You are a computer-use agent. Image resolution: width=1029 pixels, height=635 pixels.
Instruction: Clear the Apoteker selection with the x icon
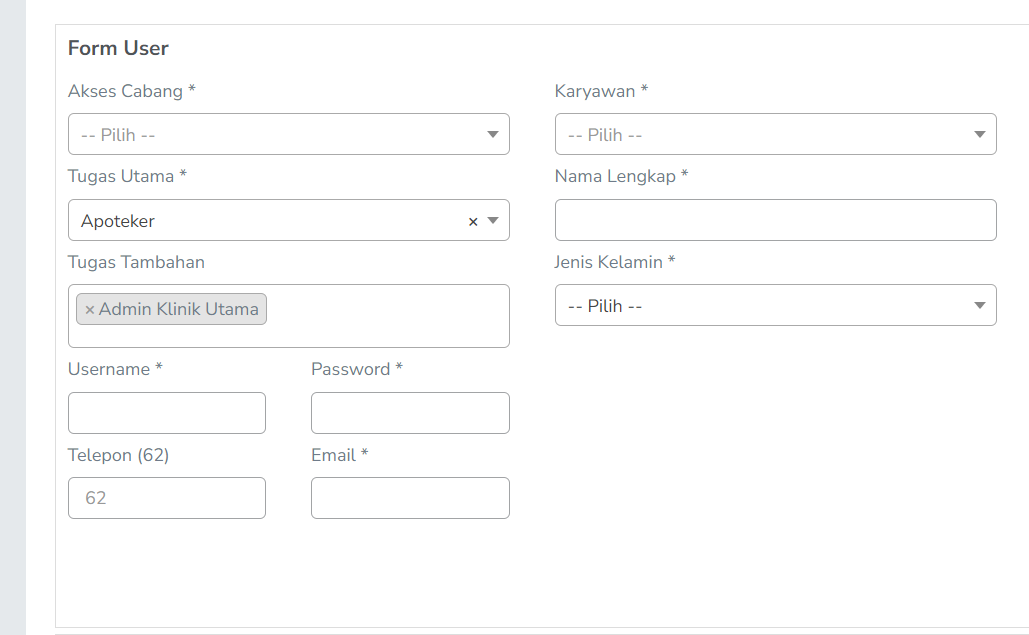[x=473, y=222]
